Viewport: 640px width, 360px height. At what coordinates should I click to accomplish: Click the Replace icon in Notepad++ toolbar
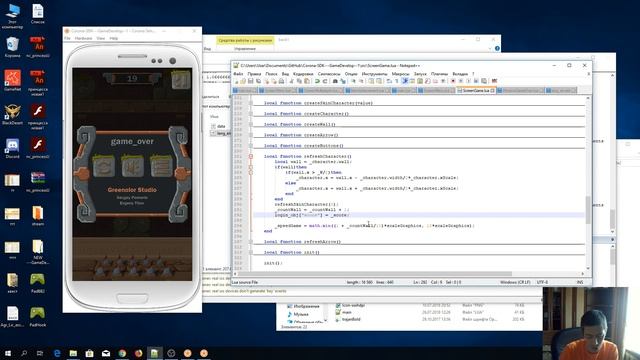[x=343, y=81]
